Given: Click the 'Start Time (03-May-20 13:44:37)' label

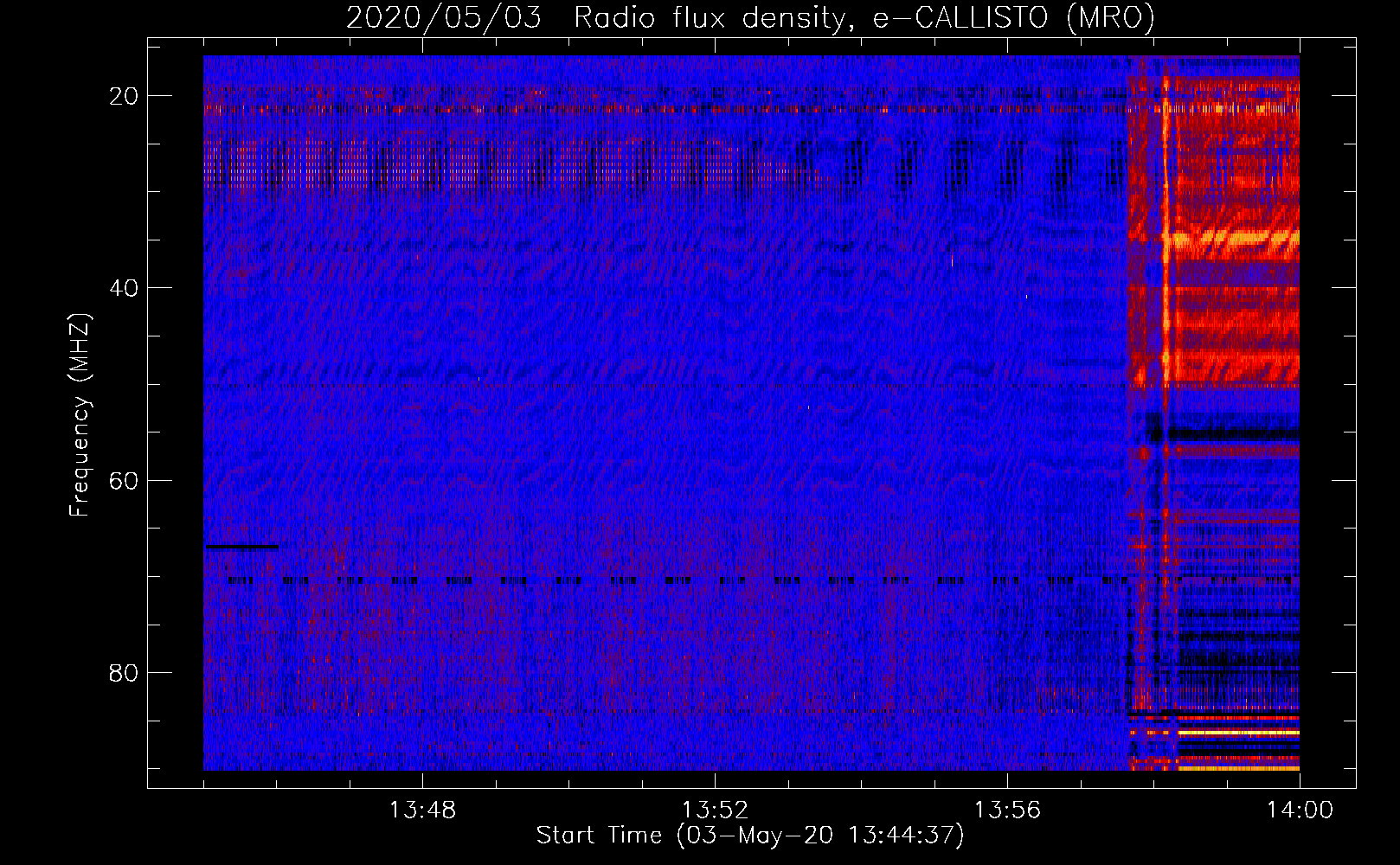Looking at the screenshot, I should pos(750,836).
